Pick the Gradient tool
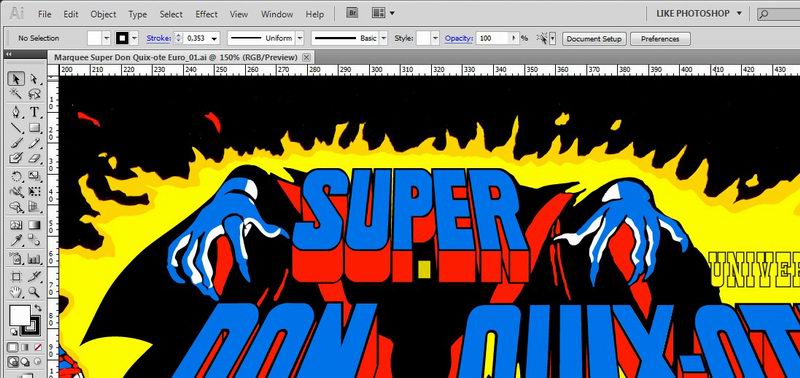The width and height of the screenshot is (800, 378). 34,224
